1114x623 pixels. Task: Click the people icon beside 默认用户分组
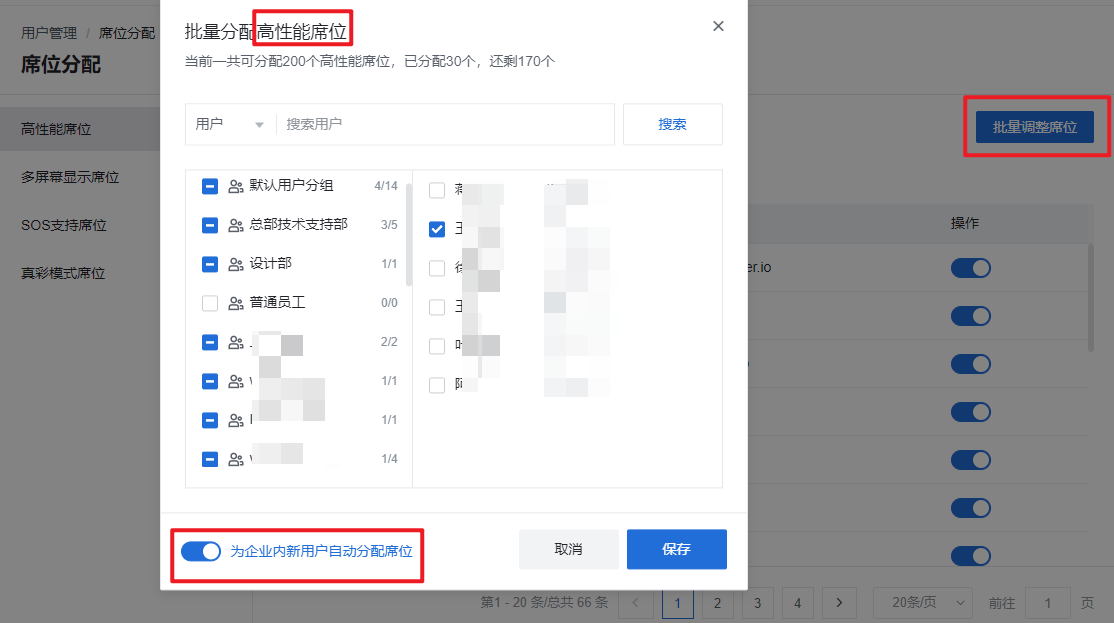tap(236, 186)
